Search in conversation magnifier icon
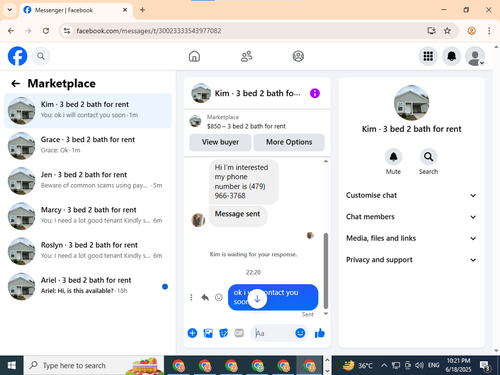500x375 pixels. tap(428, 157)
